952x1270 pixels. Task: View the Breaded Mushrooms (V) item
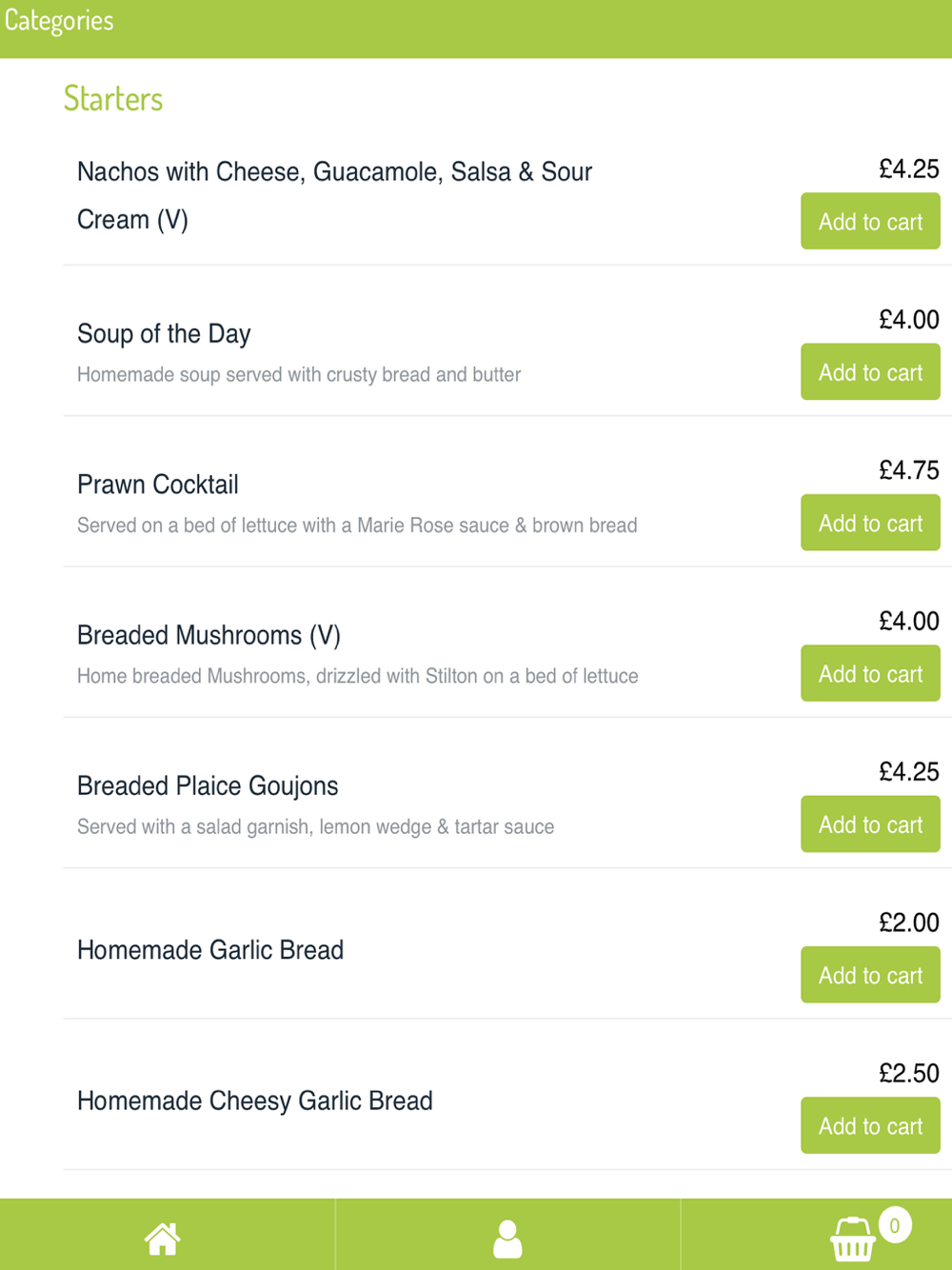coord(208,635)
